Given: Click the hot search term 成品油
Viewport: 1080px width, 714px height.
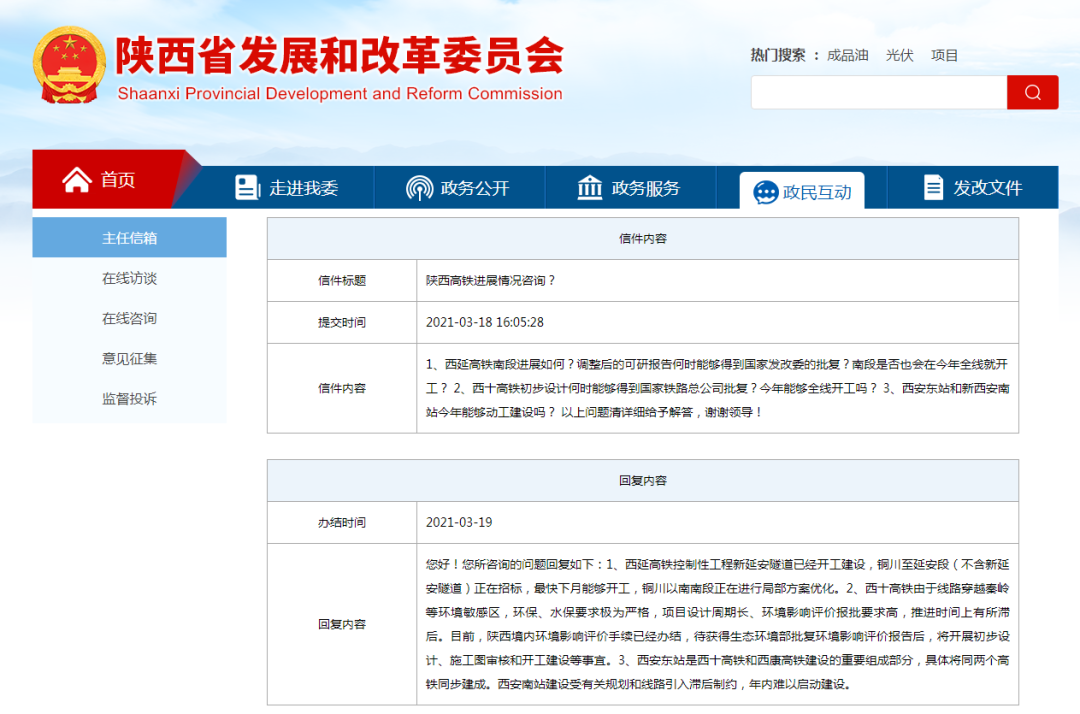Looking at the screenshot, I should [x=847, y=56].
